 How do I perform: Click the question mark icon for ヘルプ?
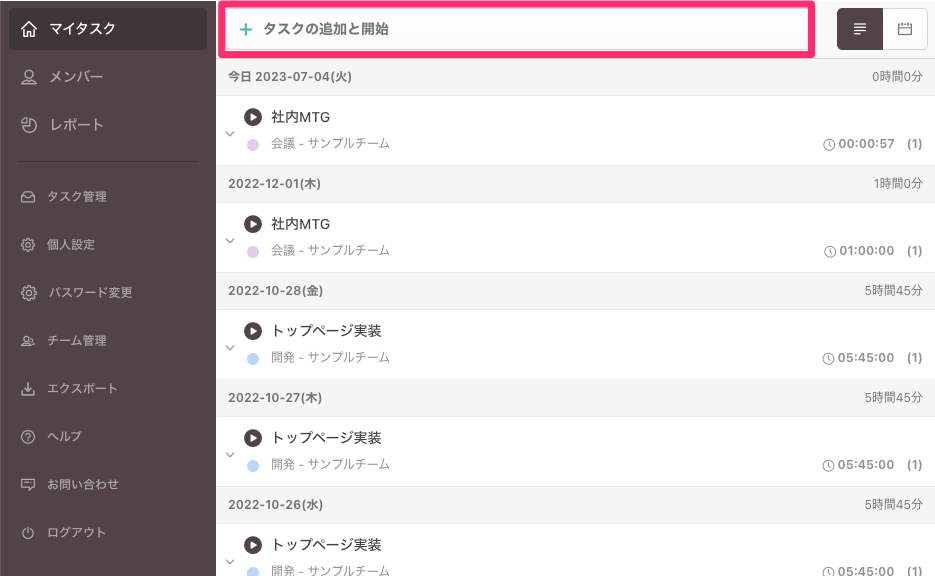click(28, 437)
